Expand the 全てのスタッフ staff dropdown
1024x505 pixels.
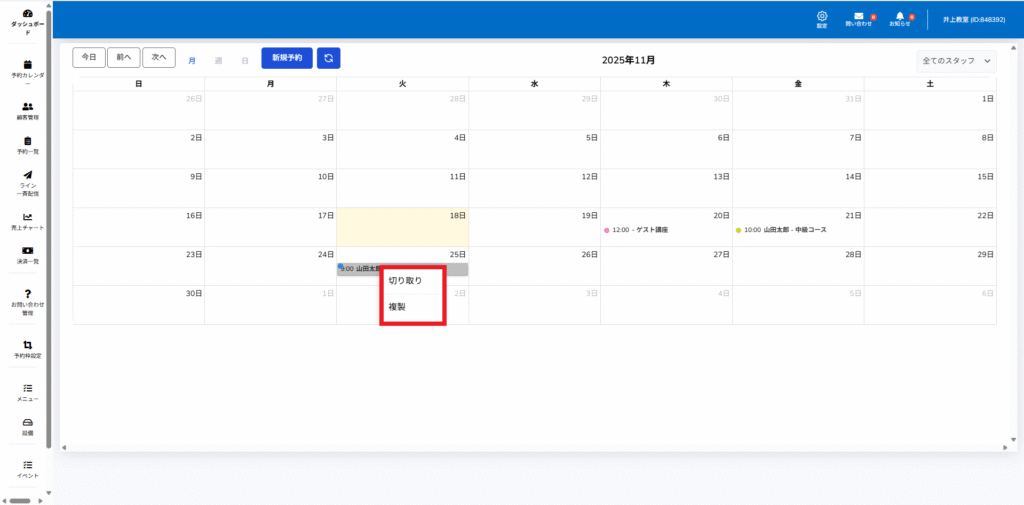(956, 61)
